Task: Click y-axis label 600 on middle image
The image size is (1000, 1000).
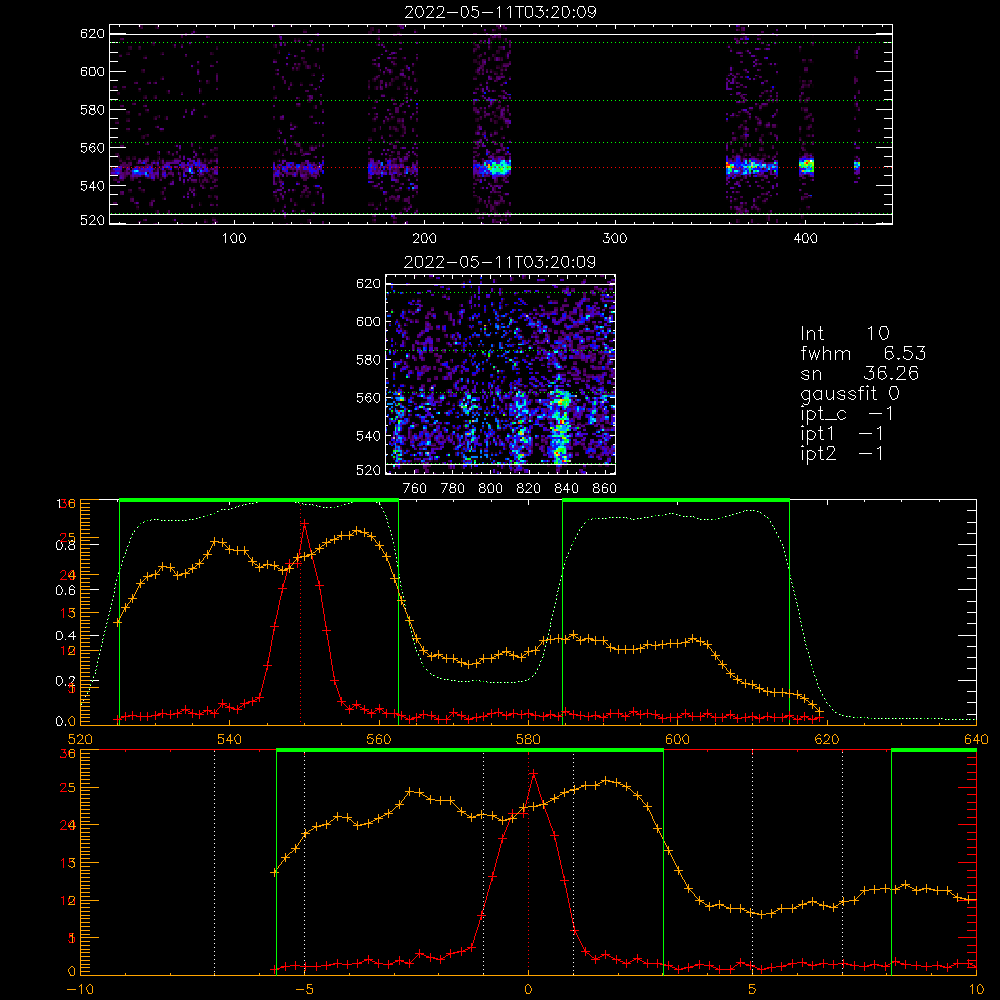Action: coord(368,321)
